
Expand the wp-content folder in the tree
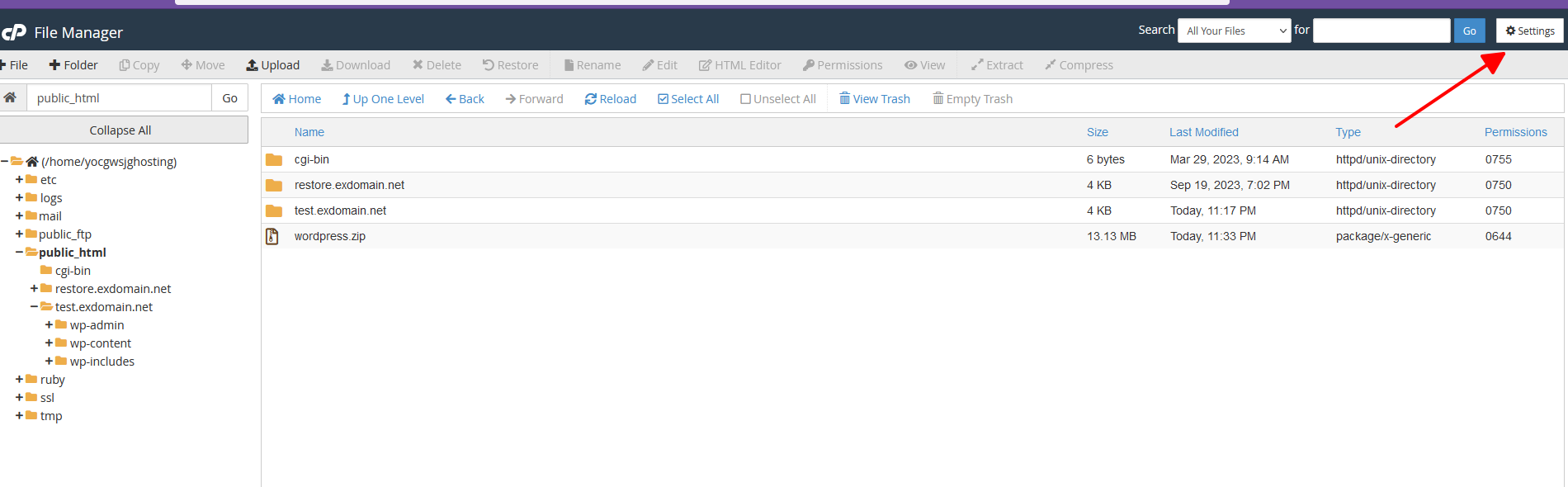pos(49,343)
